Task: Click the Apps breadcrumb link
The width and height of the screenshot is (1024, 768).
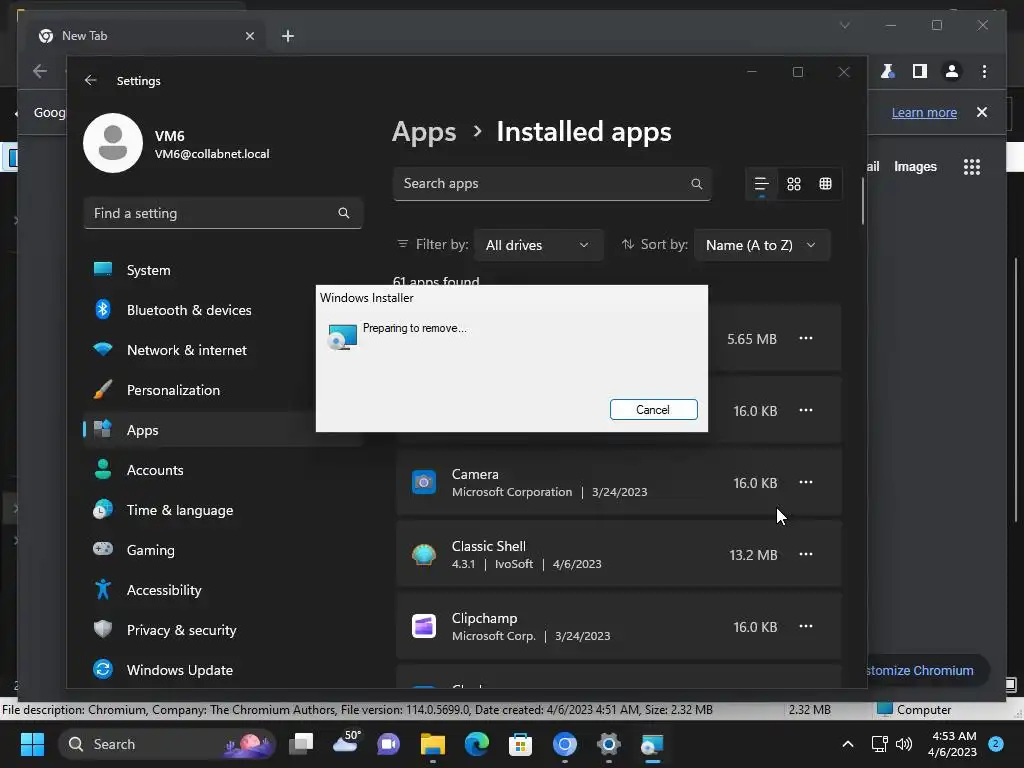Action: coord(424,132)
